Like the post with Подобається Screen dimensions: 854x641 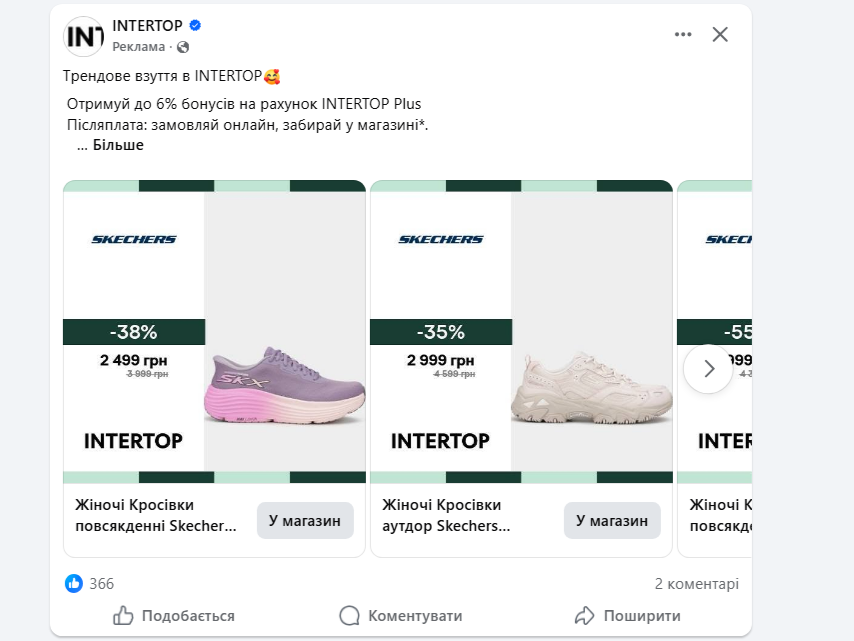[x=174, y=616]
